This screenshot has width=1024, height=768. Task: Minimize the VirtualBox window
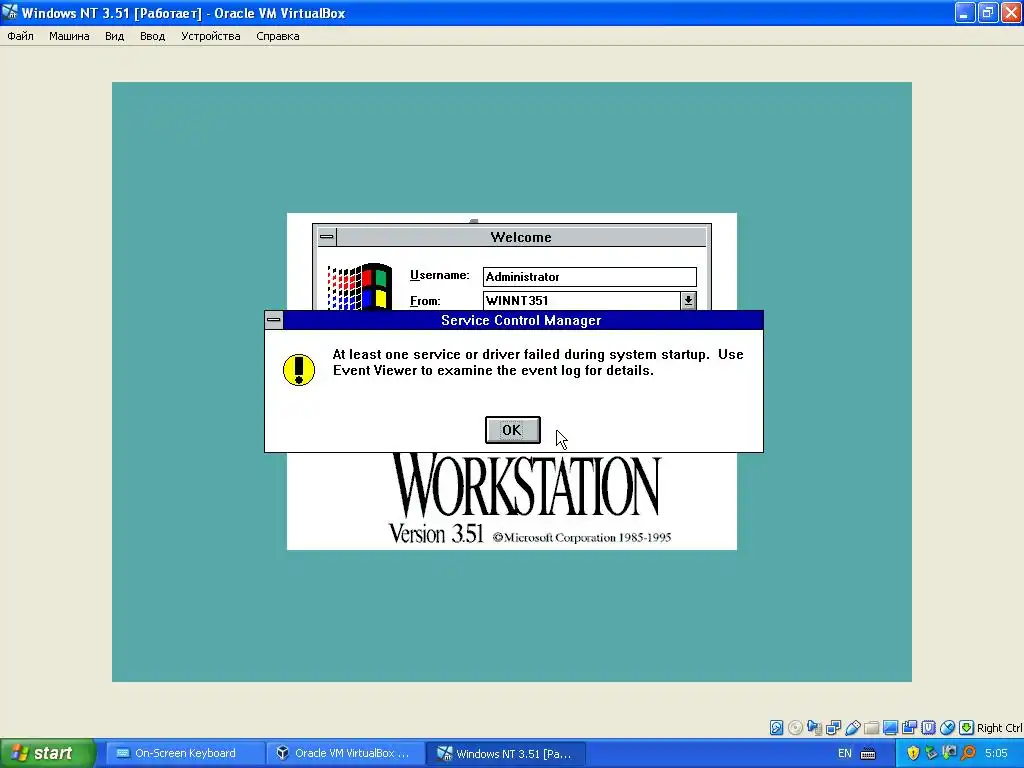coord(965,13)
